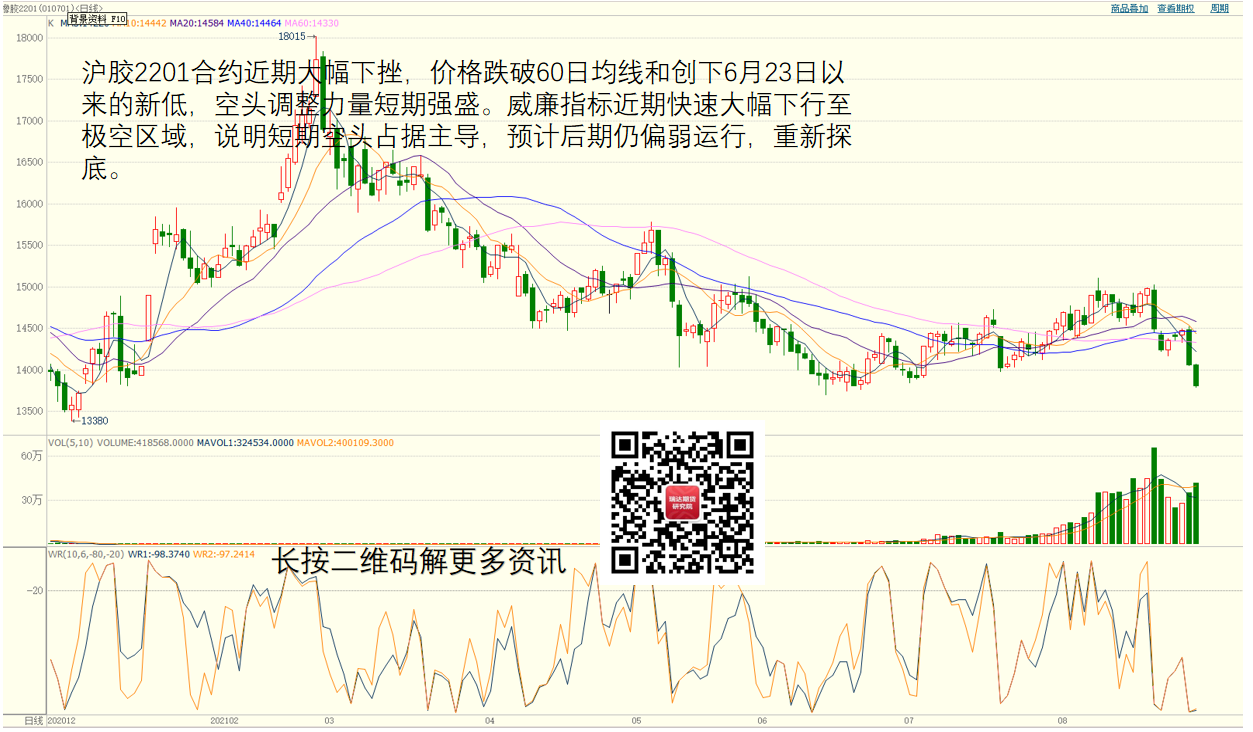Click the 日线 label at bottom left
Viewport: 1253px width, 732px height.
pos(33,720)
